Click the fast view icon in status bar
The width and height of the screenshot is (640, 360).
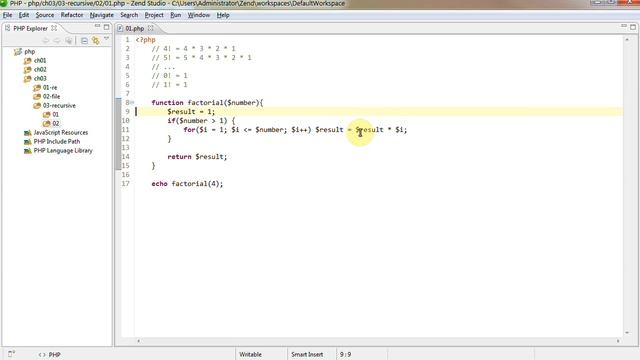(x=11, y=353)
